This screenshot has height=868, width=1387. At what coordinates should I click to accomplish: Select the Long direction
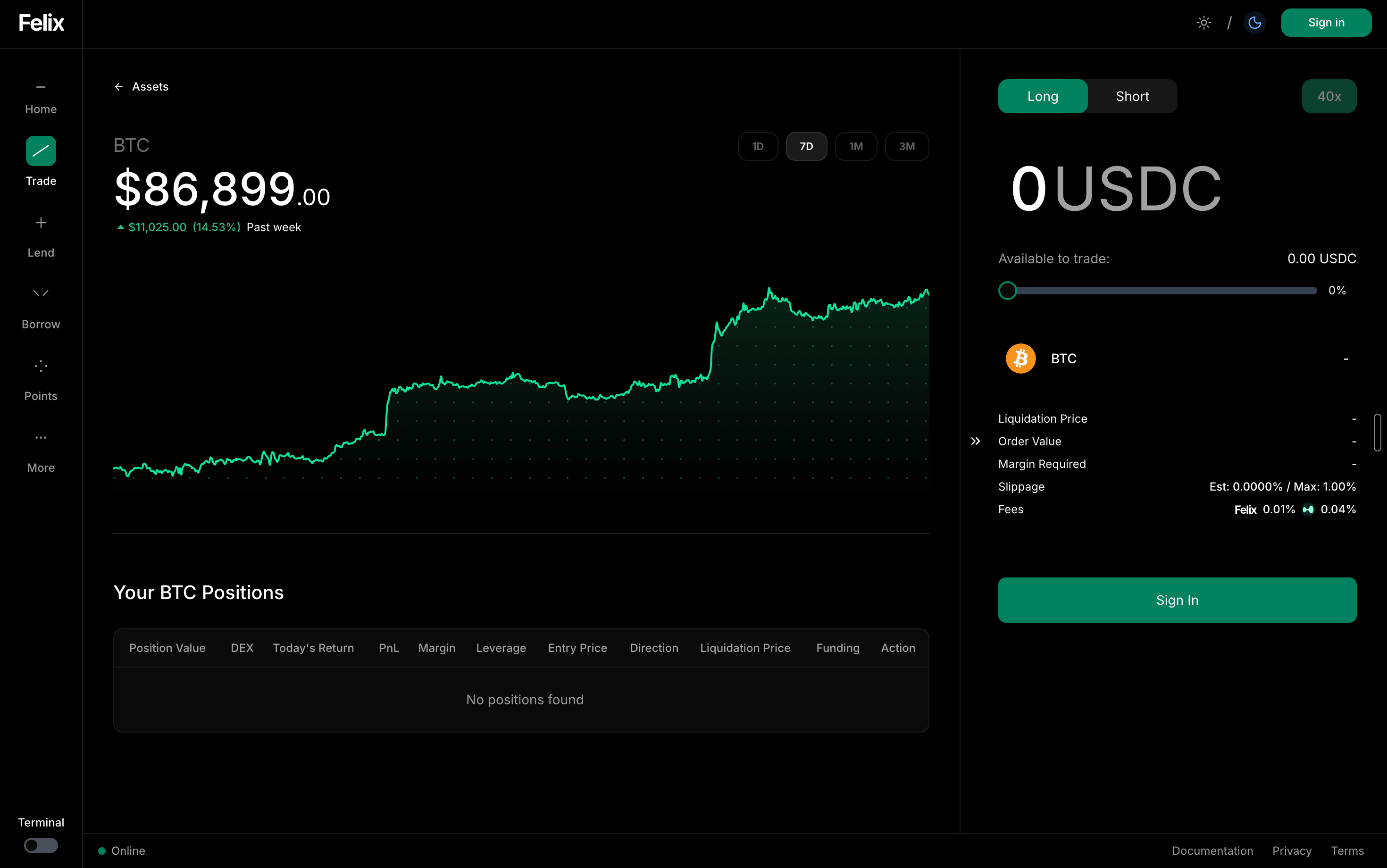pyautogui.click(x=1043, y=96)
